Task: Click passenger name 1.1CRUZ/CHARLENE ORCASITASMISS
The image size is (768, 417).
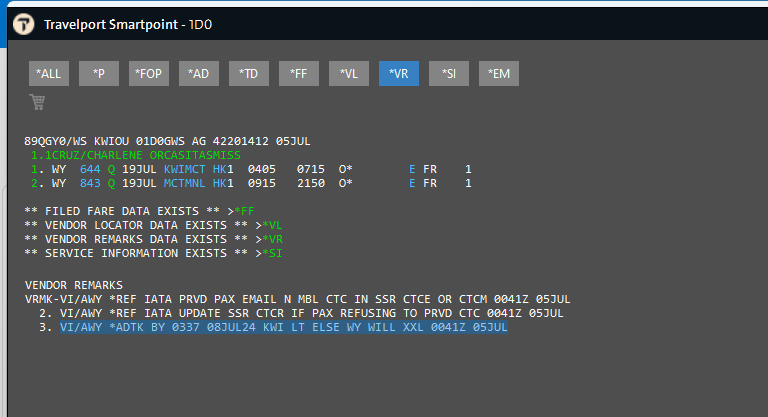Action: (x=136, y=155)
